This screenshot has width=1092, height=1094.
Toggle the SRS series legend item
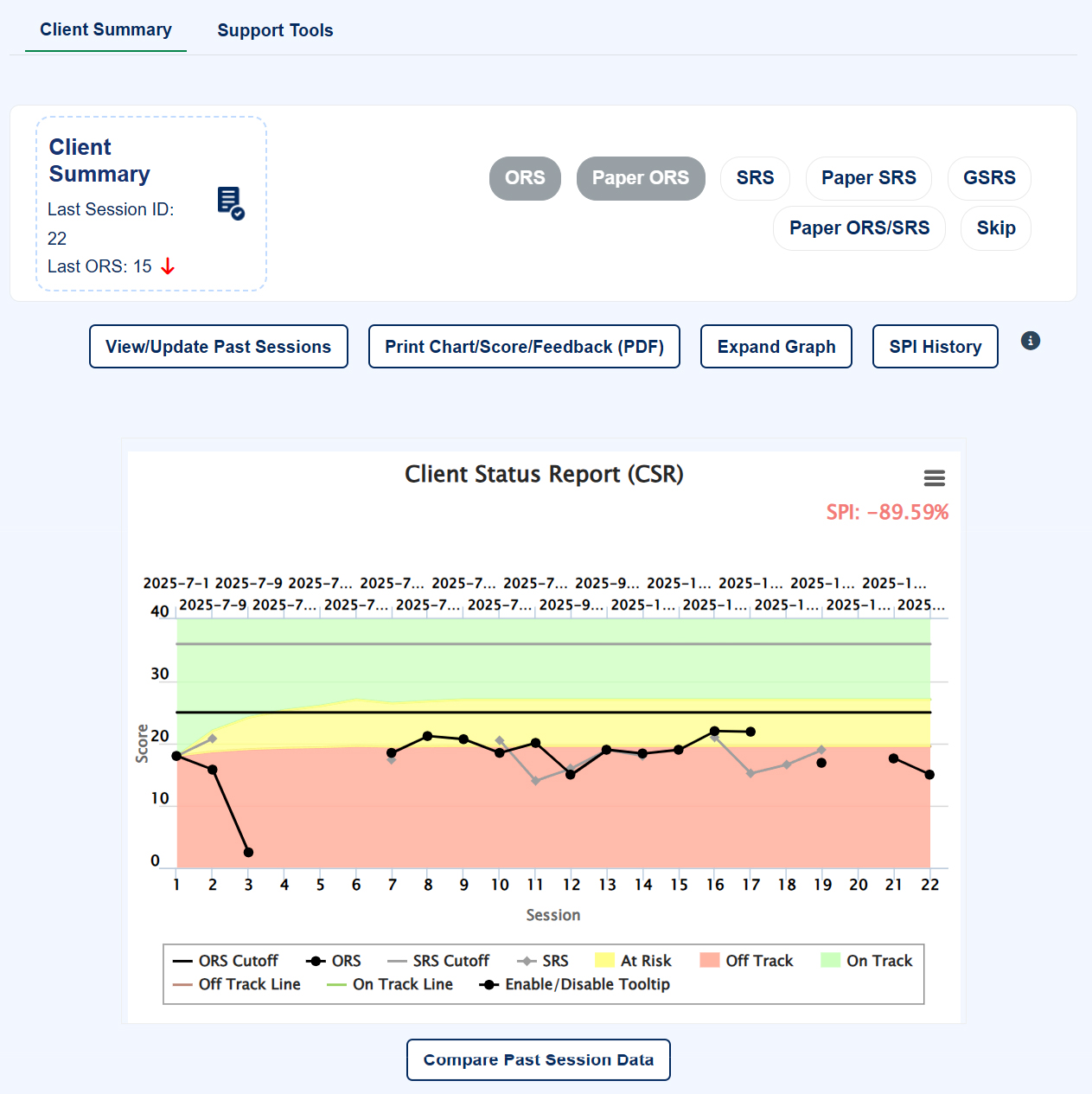[543, 961]
